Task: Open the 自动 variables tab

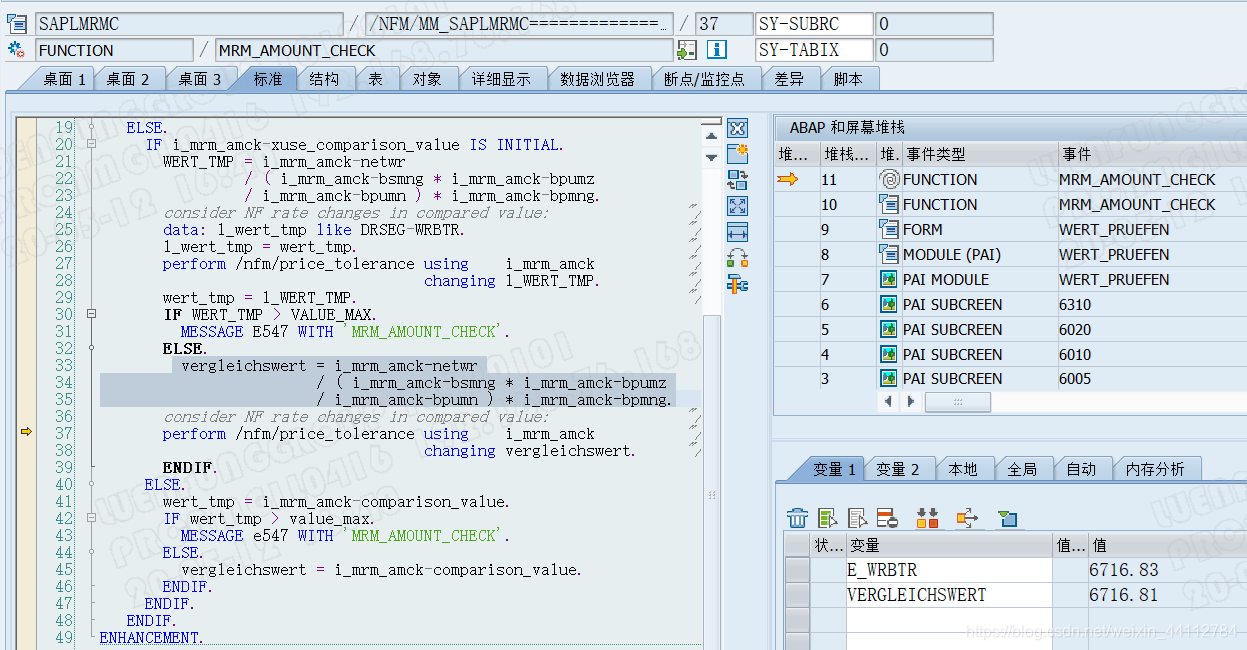Action: 1081,469
